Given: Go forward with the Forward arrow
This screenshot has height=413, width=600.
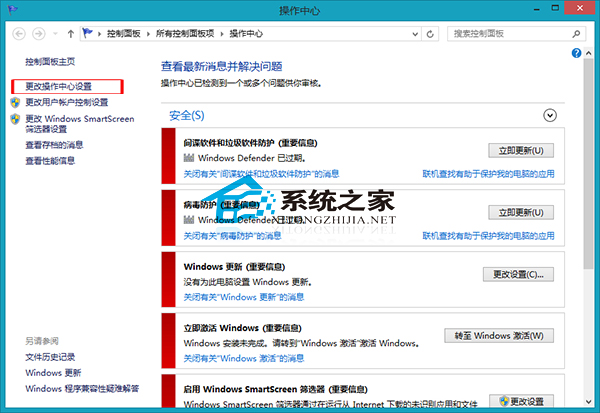Looking at the screenshot, I should point(39,34).
